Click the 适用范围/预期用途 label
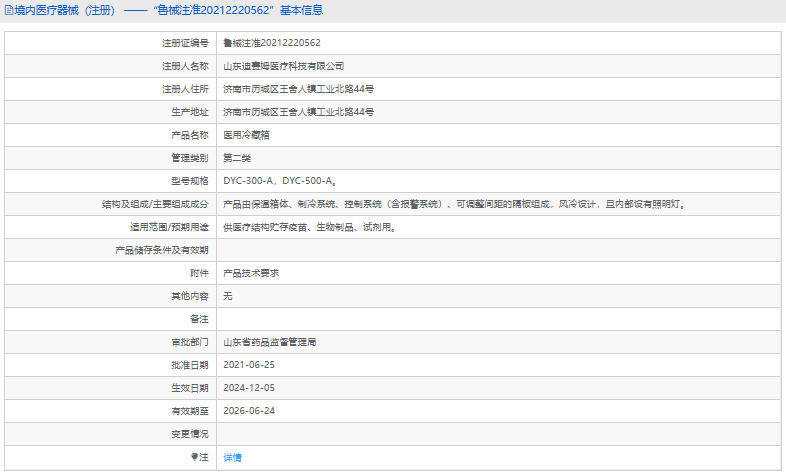Image resolution: width=786 pixels, height=476 pixels. pyautogui.click(x=169, y=227)
